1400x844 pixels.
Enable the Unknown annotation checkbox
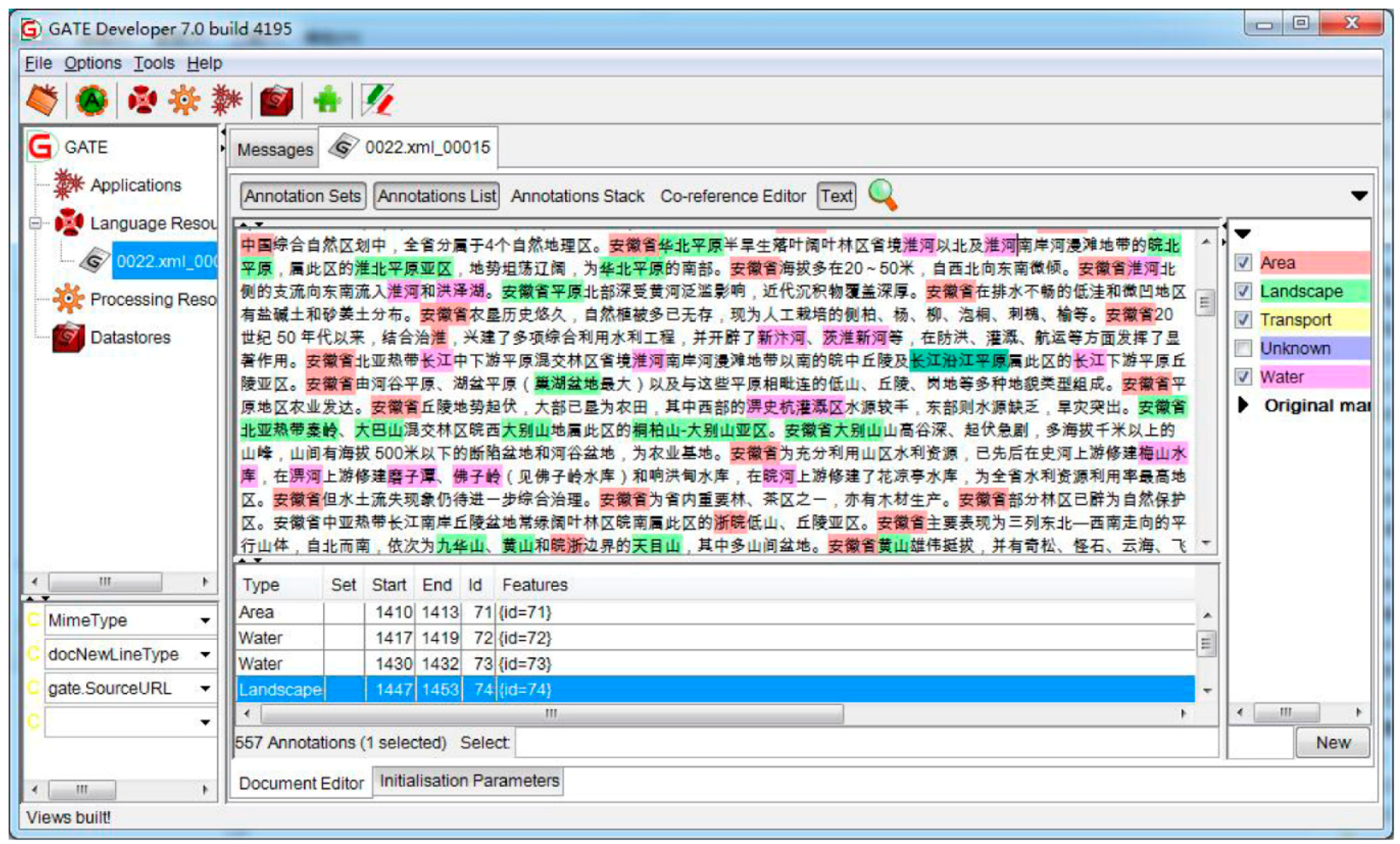[x=1243, y=348]
